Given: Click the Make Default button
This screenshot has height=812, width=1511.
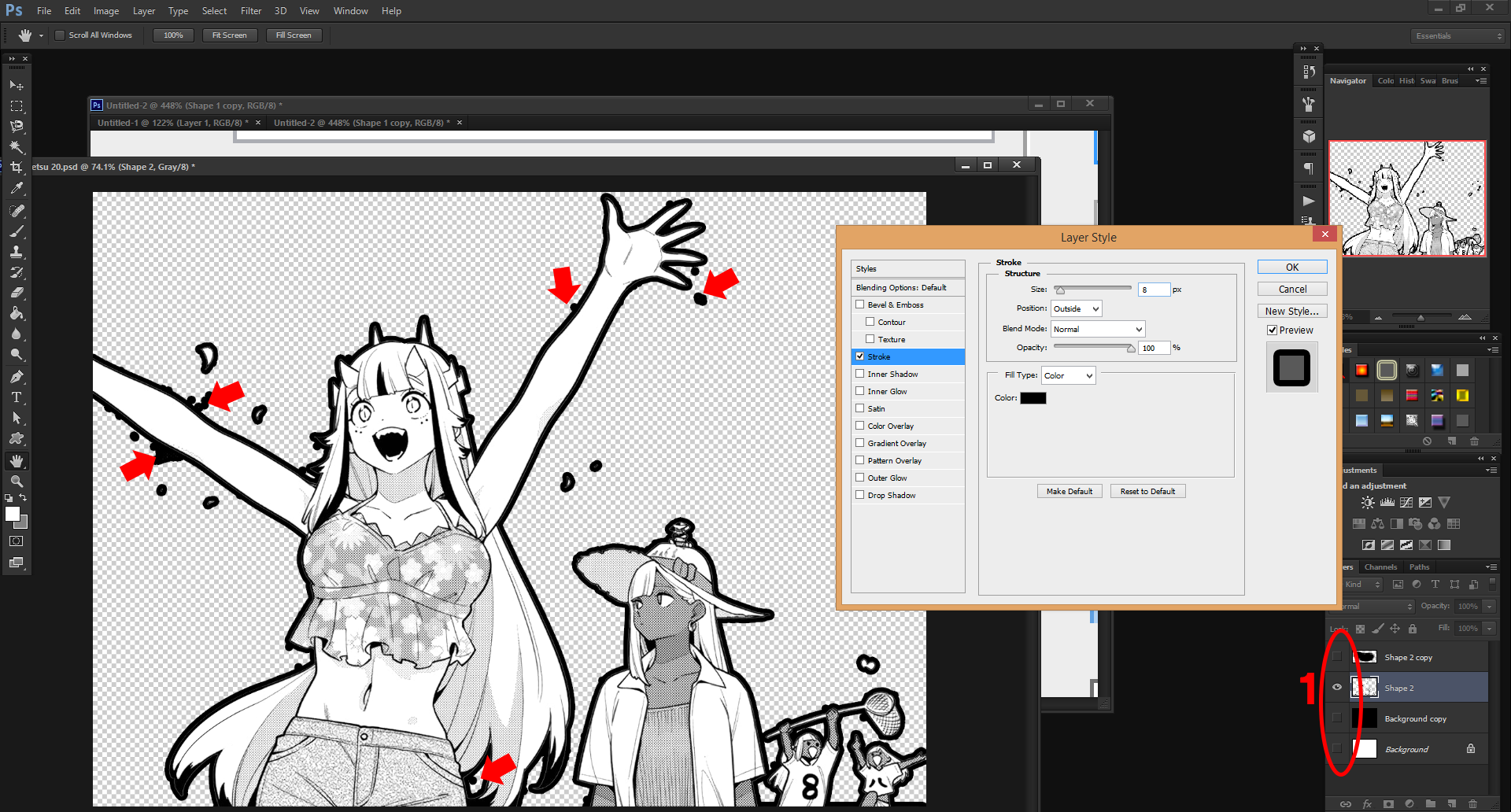Looking at the screenshot, I should (x=1070, y=492).
